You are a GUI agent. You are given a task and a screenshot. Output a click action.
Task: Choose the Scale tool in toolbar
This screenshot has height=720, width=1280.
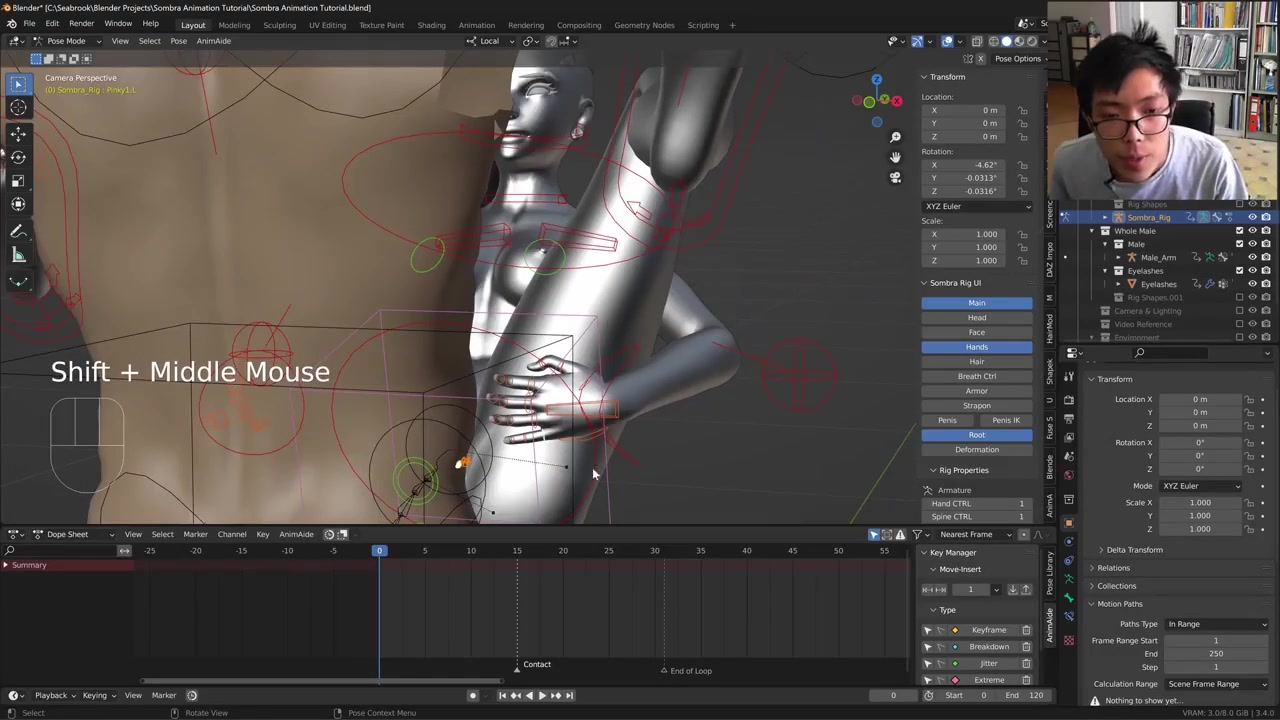point(18,180)
